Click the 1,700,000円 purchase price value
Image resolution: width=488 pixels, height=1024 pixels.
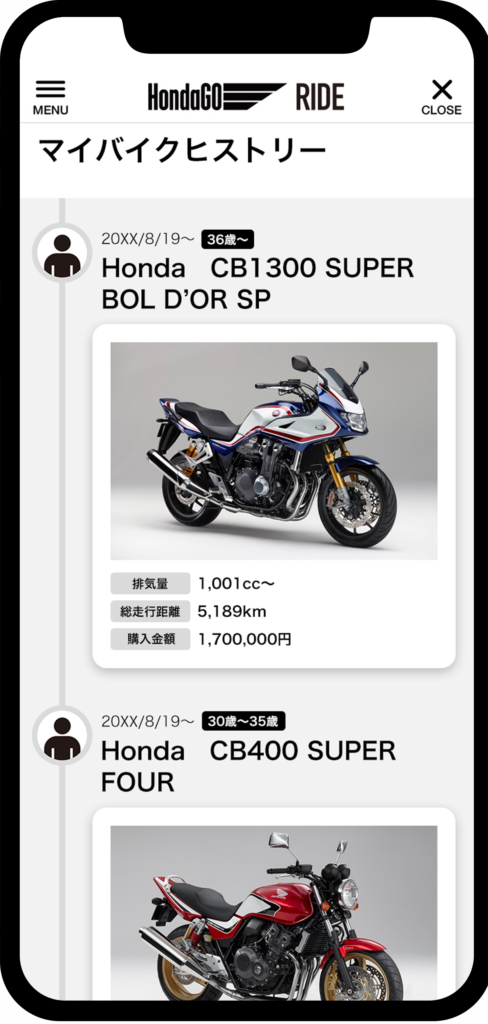click(x=244, y=640)
